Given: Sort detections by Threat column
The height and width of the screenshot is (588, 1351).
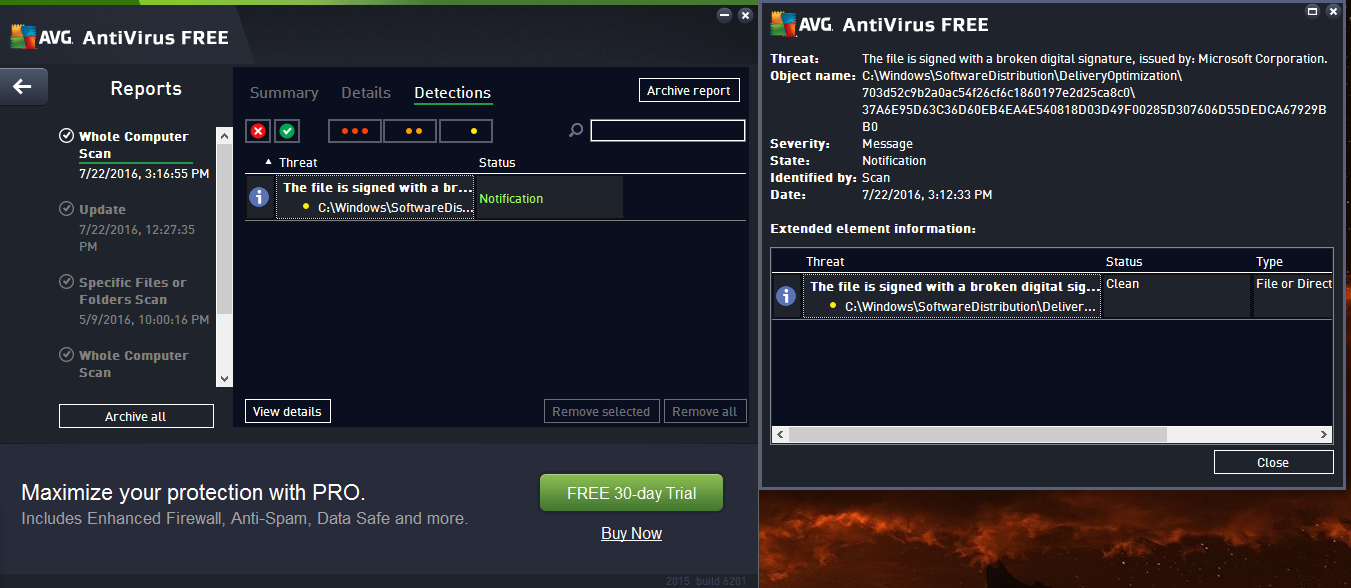Looking at the screenshot, I should tap(298, 162).
